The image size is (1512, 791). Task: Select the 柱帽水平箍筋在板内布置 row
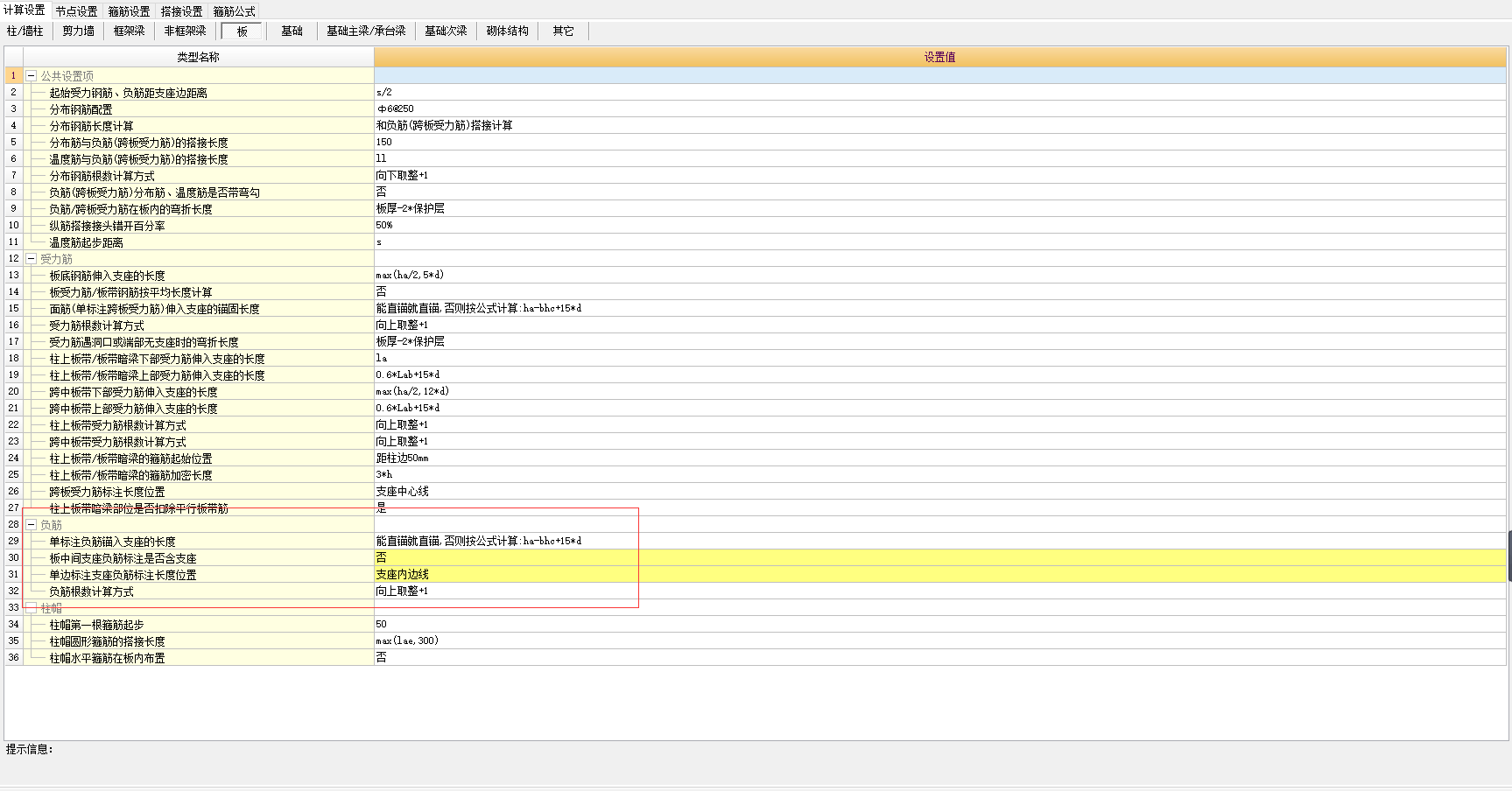point(199,658)
